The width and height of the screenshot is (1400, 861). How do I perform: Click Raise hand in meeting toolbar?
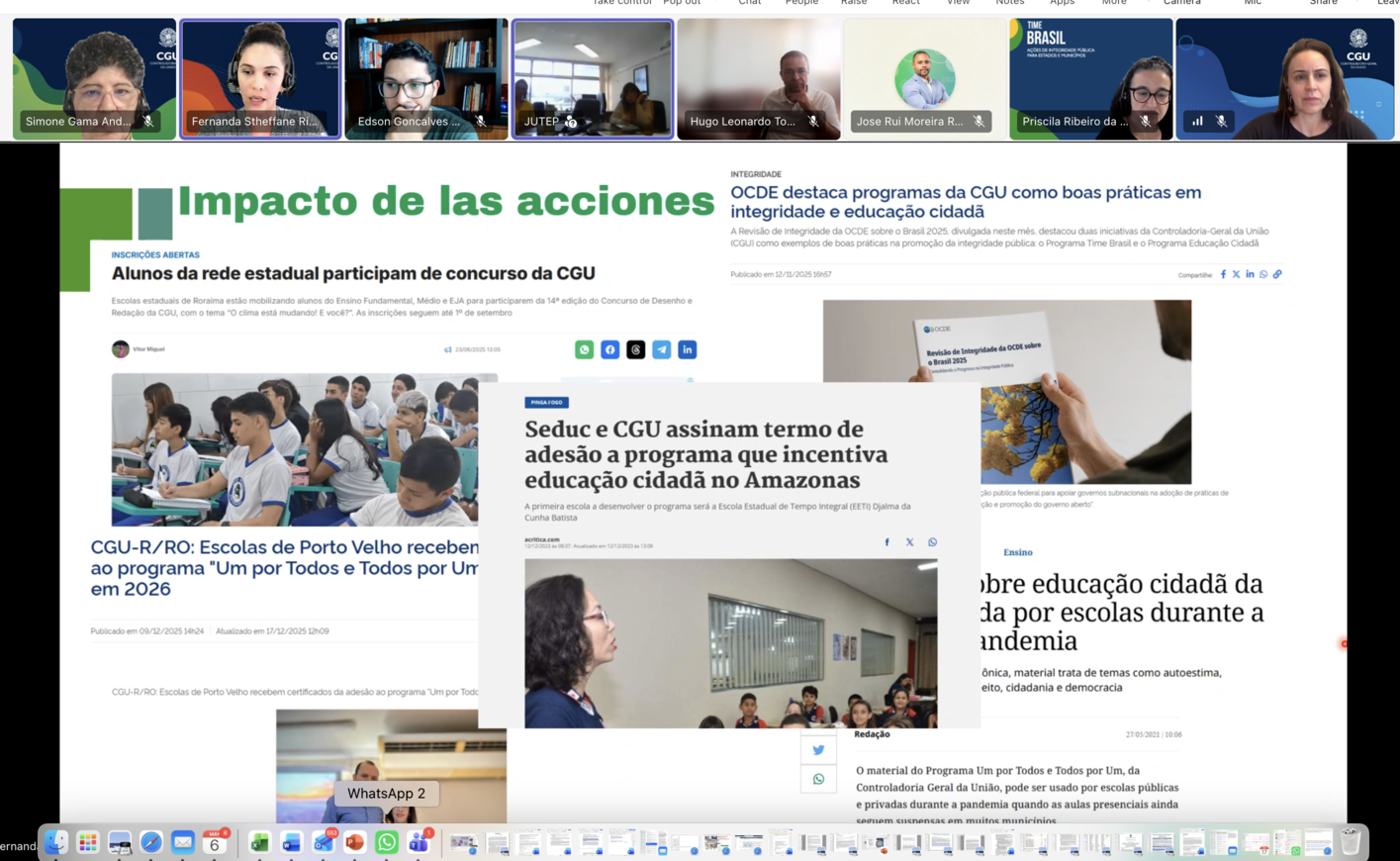tap(854, 3)
